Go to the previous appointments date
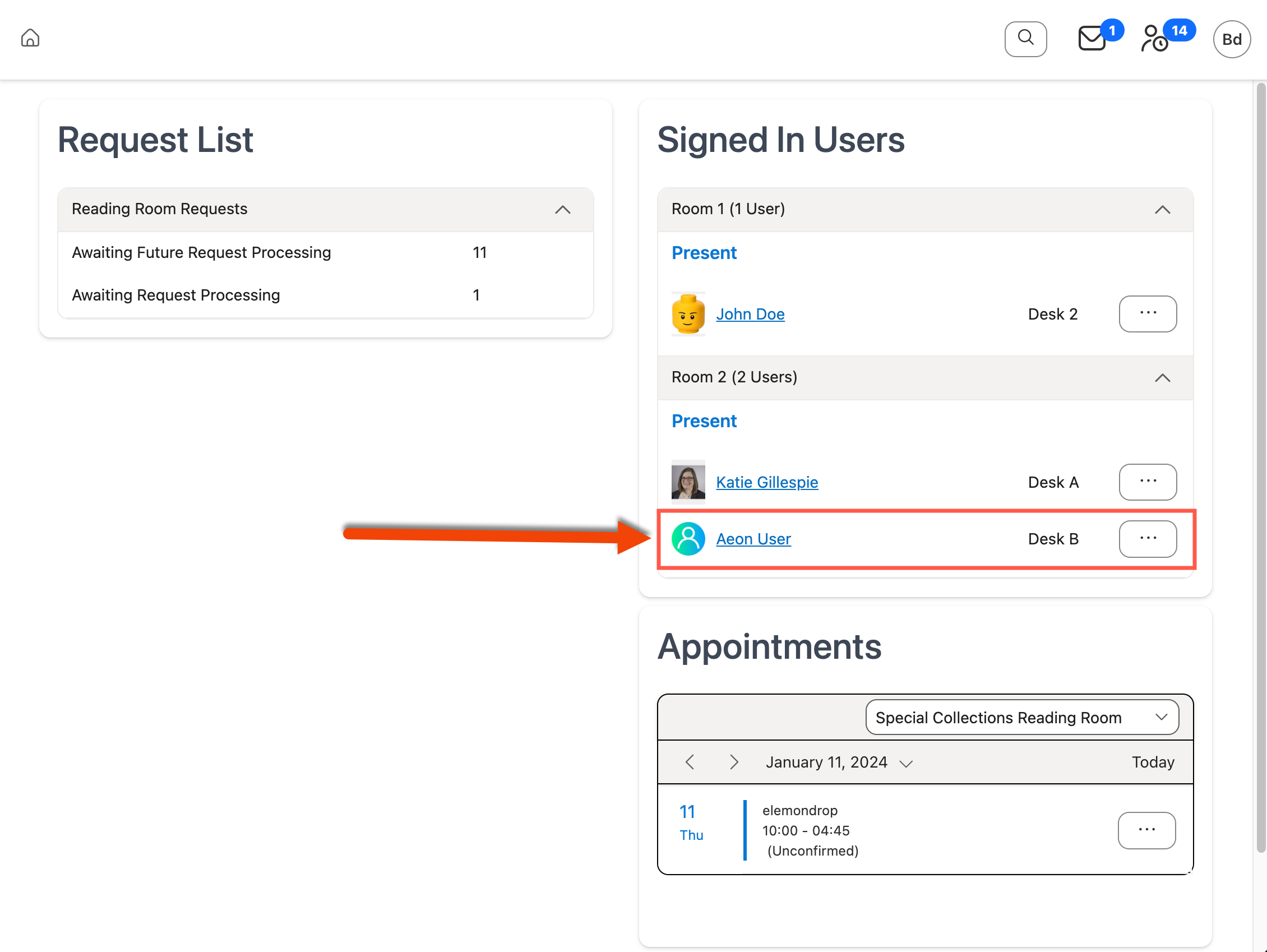 point(690,762)
